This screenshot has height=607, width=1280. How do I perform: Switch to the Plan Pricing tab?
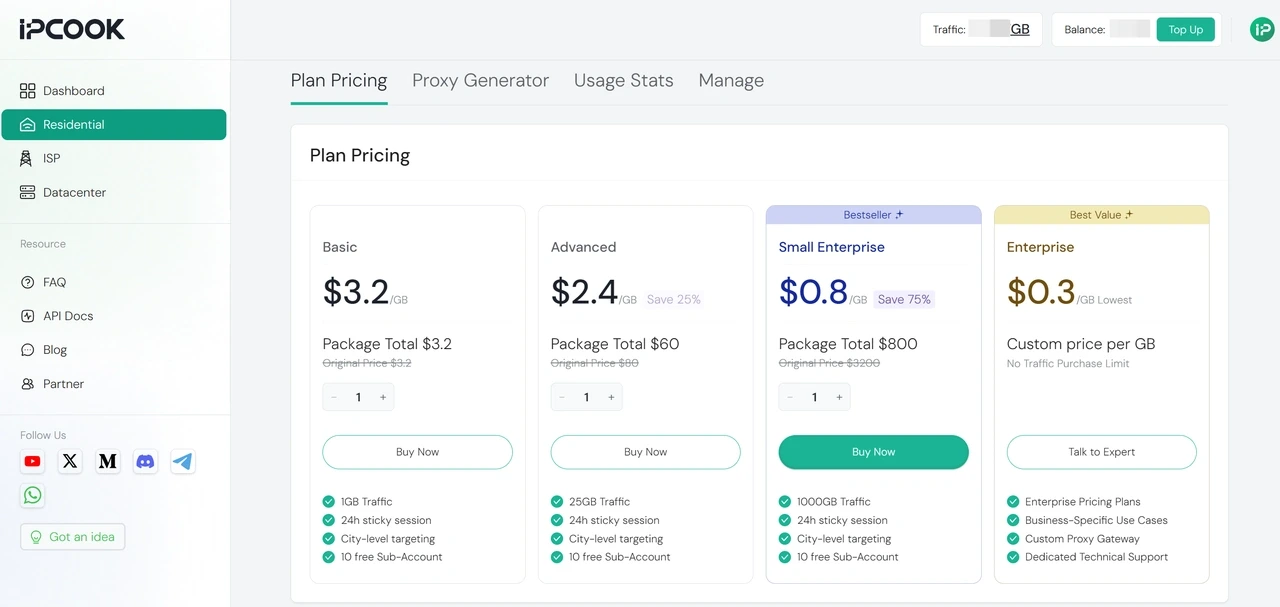tap(339, 81)
